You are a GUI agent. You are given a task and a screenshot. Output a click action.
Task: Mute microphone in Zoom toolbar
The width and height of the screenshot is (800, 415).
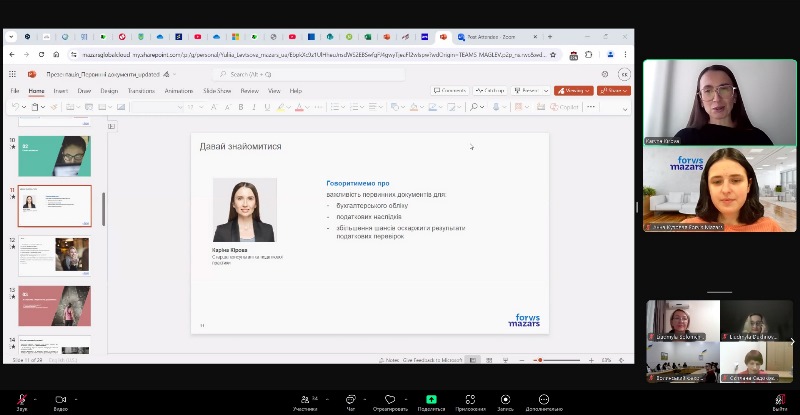pos(21,399)
